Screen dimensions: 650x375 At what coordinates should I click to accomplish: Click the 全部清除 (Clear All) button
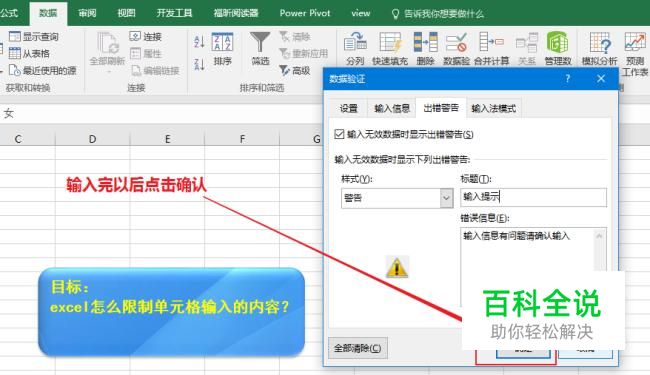(357, 348)
